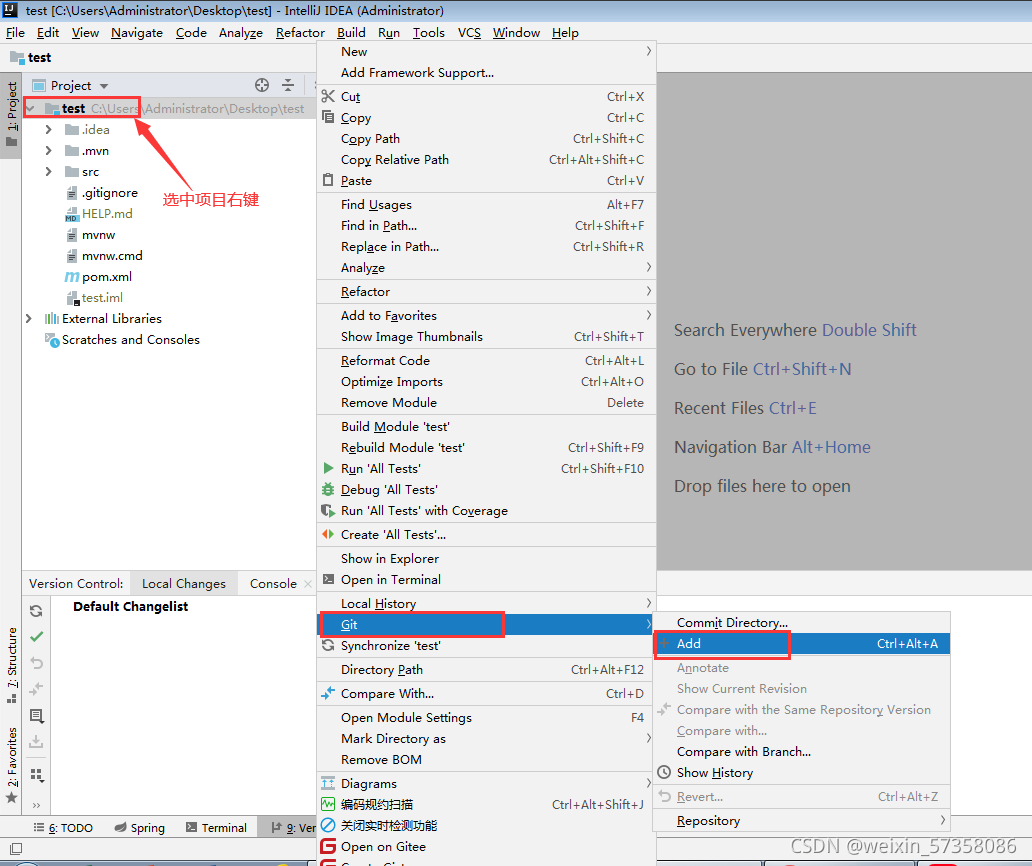Select Git in the context menu

click(x=486, y=624)
